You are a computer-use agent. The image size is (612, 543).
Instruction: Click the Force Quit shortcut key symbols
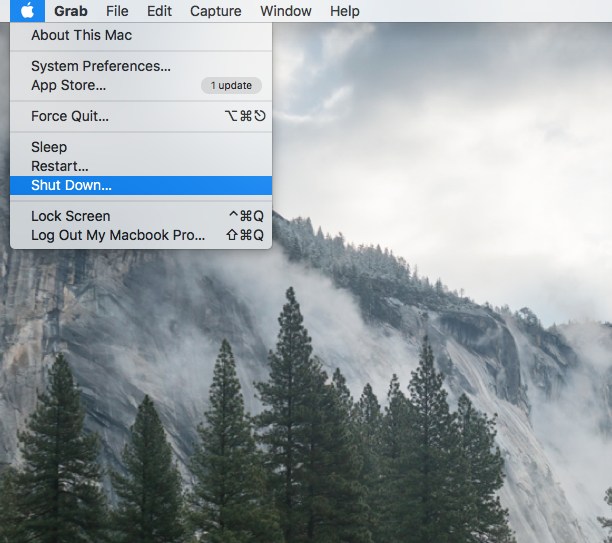tap(246, 116)
